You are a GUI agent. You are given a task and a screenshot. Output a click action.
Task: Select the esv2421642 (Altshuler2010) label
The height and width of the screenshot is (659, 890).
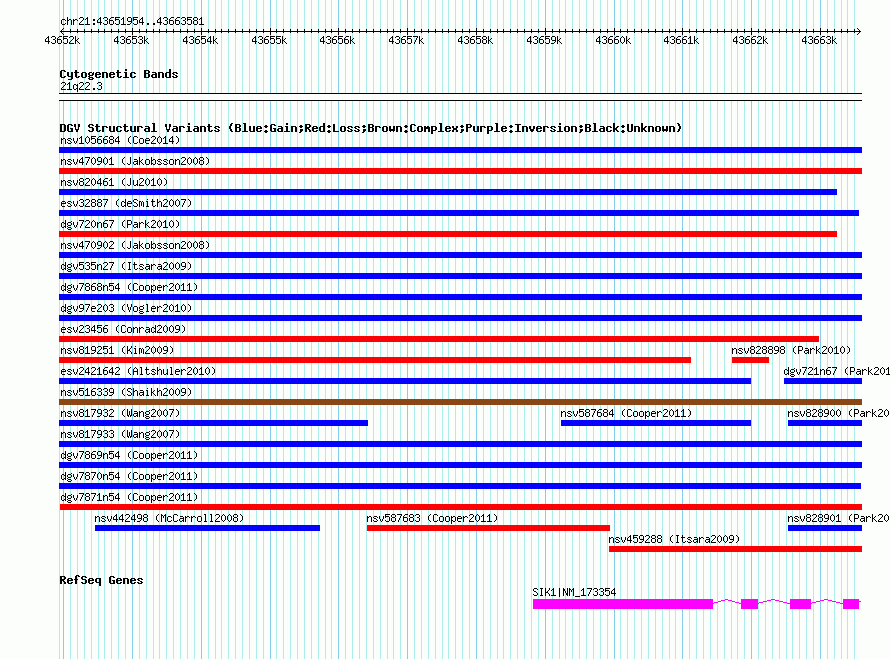pos(138,371)
